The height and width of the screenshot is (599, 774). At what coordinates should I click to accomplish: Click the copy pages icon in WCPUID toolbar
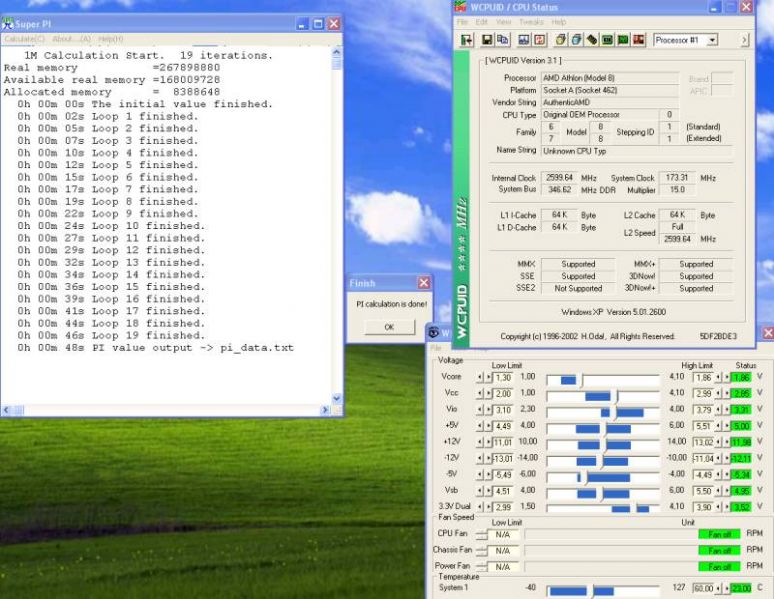(503, 40)
